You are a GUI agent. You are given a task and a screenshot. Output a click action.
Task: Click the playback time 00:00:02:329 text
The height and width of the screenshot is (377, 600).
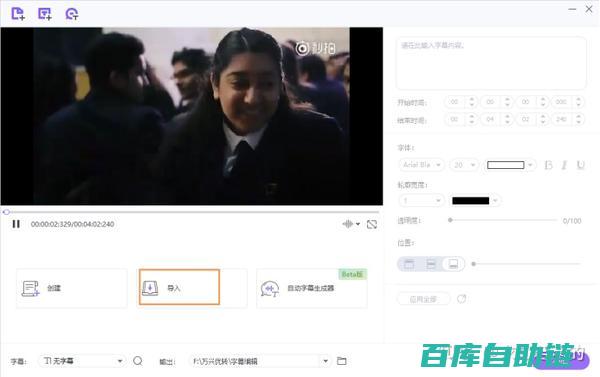50,224
